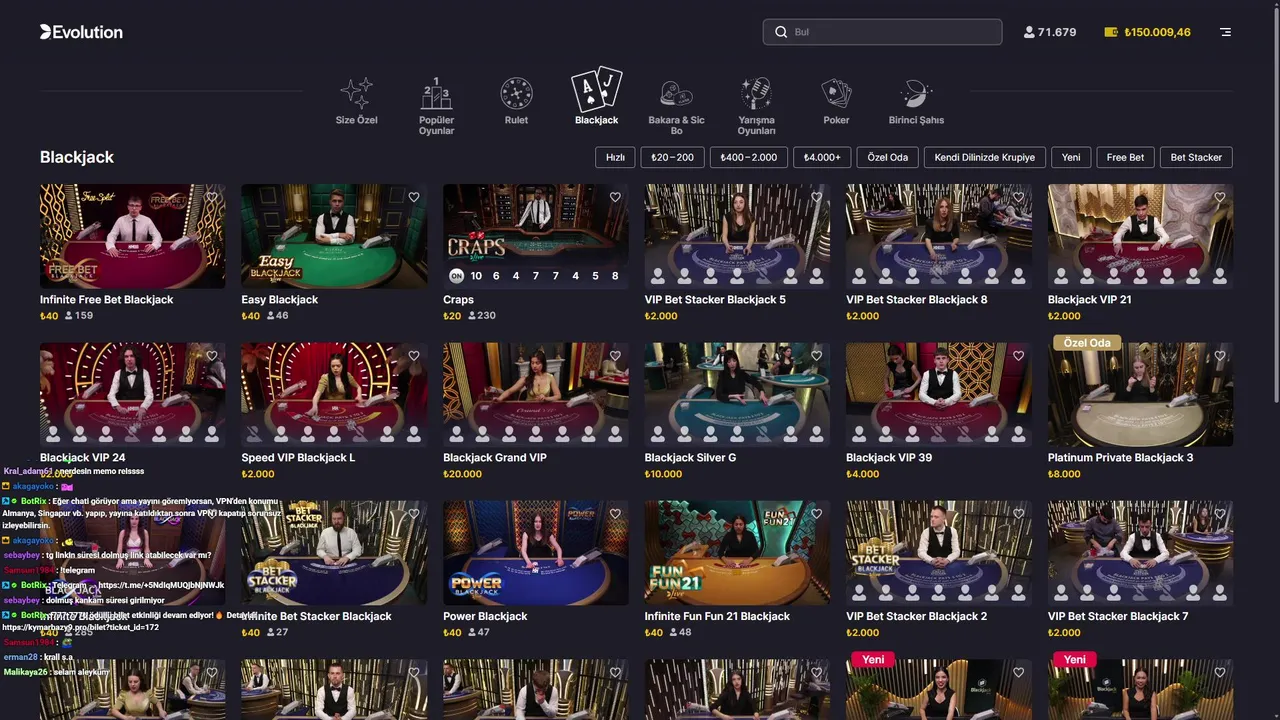Favorite VIP Bet Stacker Blackjack 7 heart
This screenshot has width=1280, height=720.
(x=1220, y=514)
